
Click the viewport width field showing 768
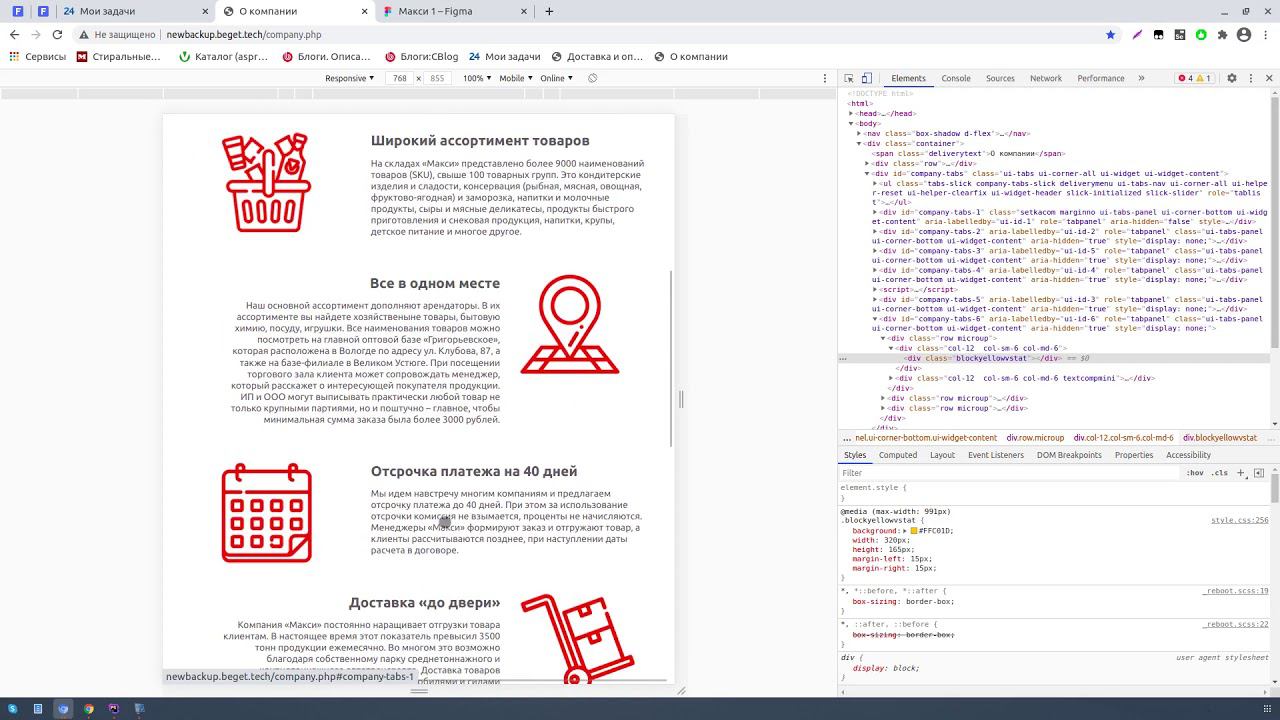coord(400,78)
